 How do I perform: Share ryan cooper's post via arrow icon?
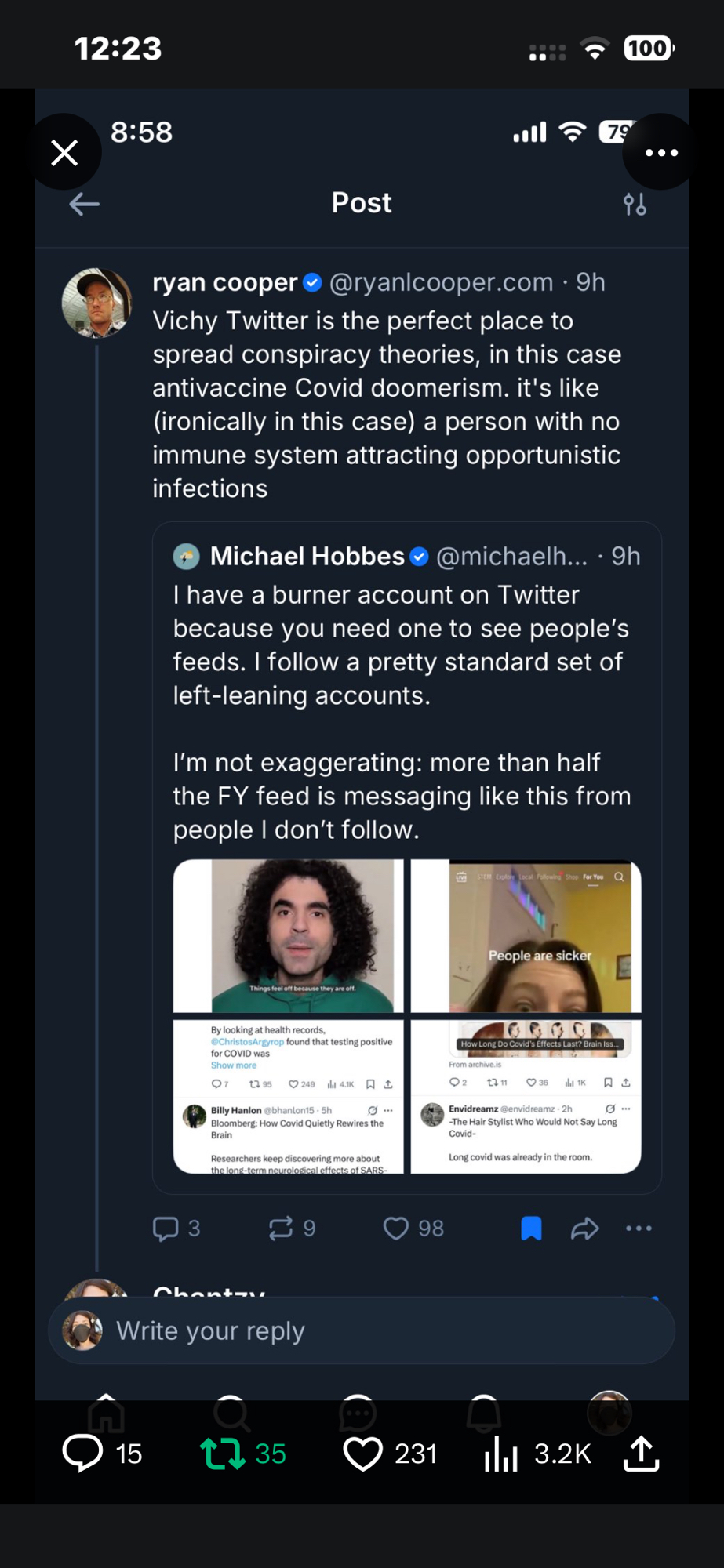(x=584, y=1228)
